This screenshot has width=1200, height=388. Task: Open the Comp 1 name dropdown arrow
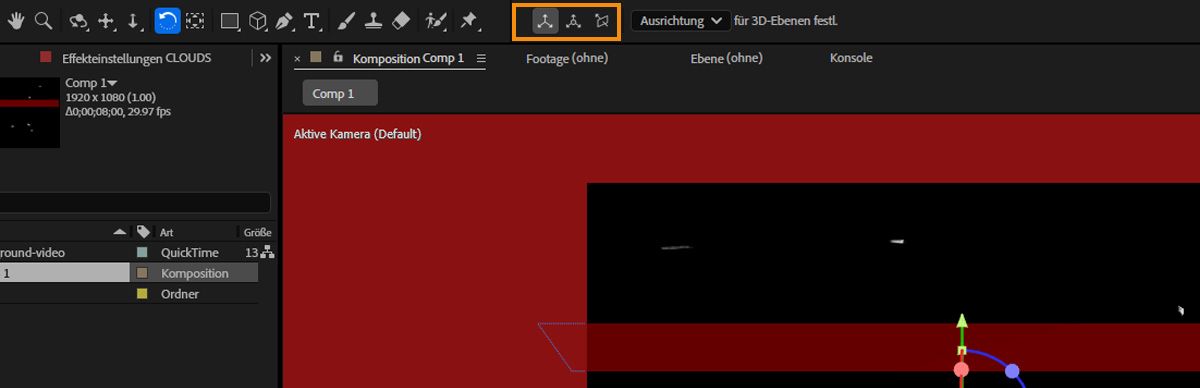click(112, 82)
